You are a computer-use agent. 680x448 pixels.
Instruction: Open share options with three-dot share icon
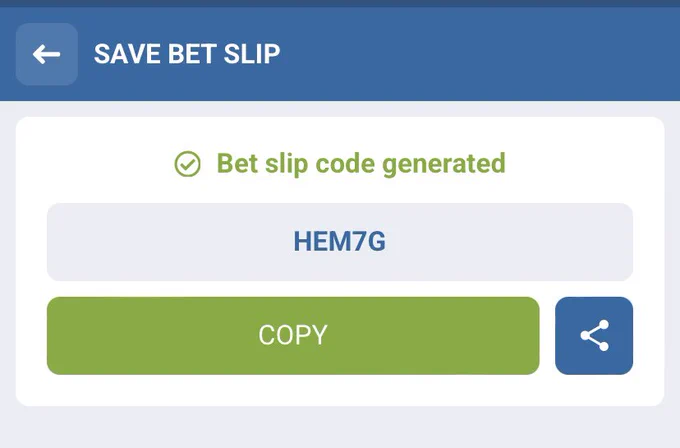click(595, 336)
